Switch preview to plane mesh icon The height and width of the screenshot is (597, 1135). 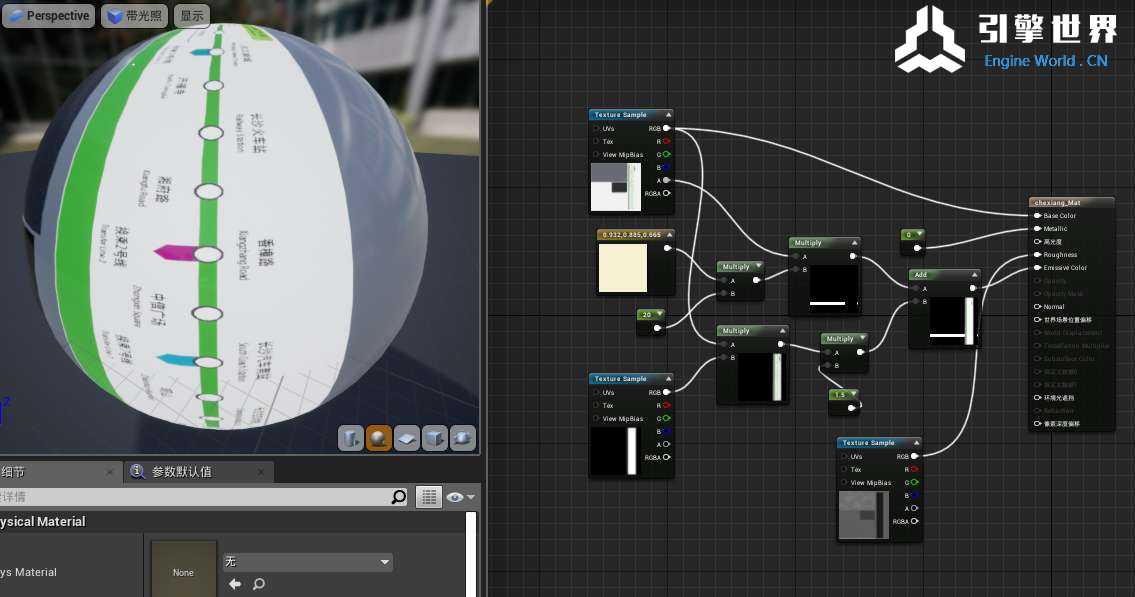click(407, 438)
